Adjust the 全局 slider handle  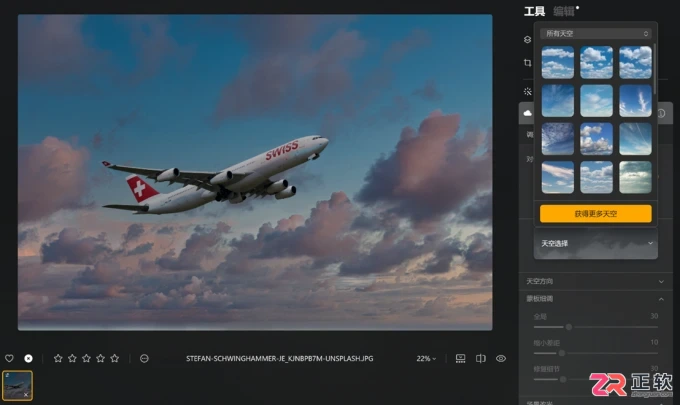coord(569,327)
